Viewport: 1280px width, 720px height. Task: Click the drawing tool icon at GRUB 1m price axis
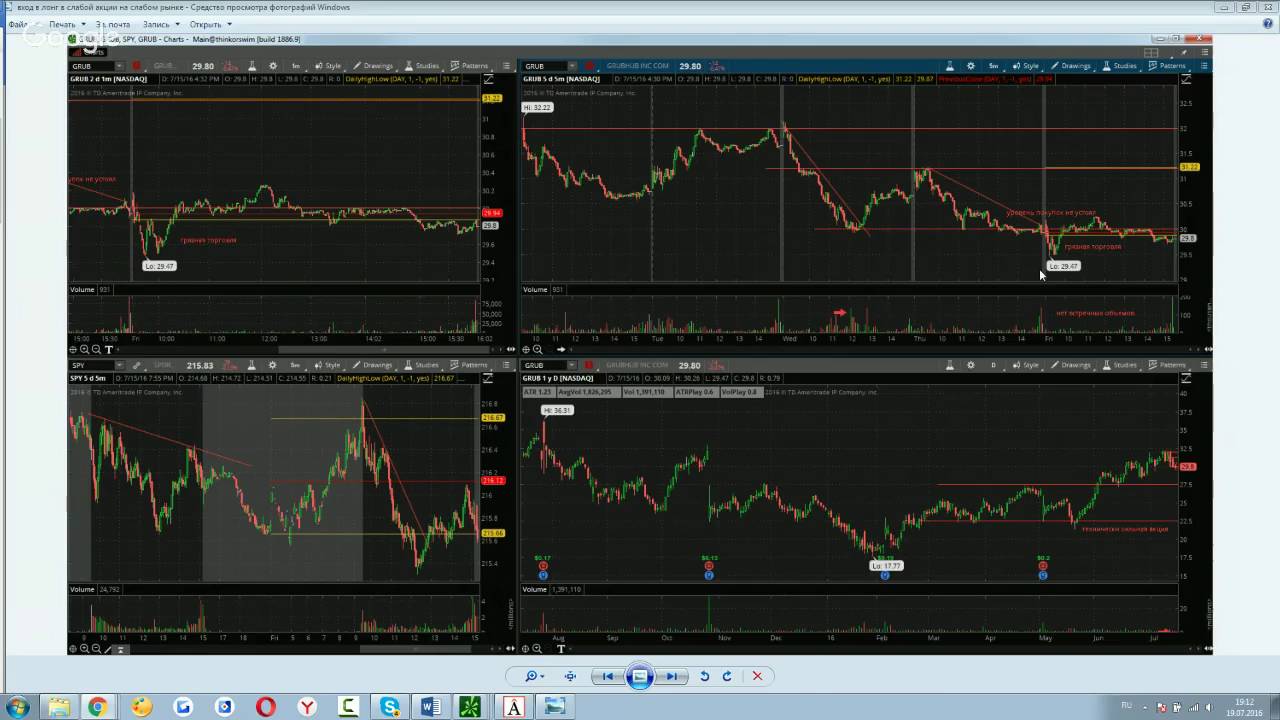coord(488,79)
